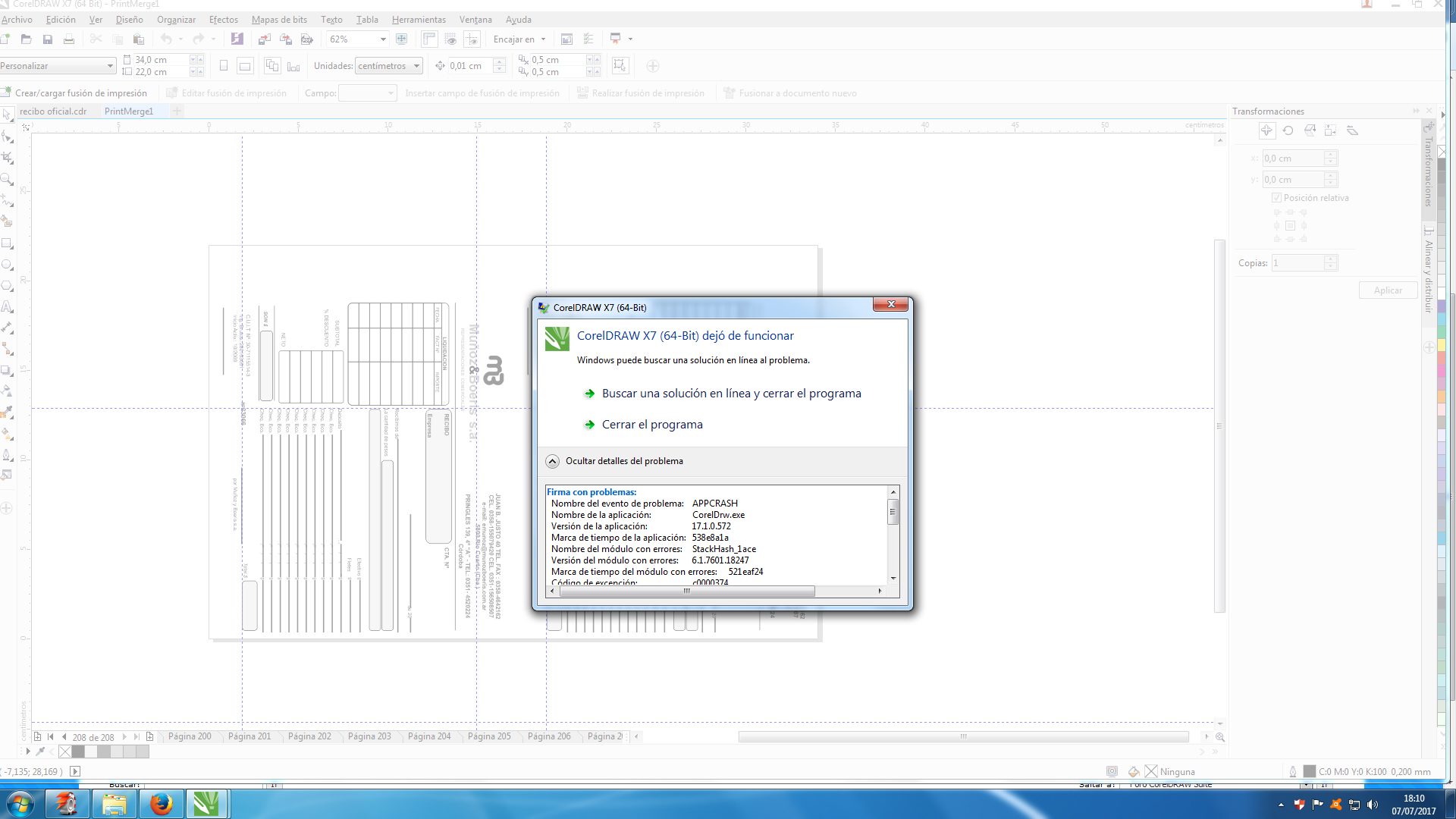Select the Ellipse tool in toolbox
This screenshot has width=1456, height=819.
coord(7,265)
